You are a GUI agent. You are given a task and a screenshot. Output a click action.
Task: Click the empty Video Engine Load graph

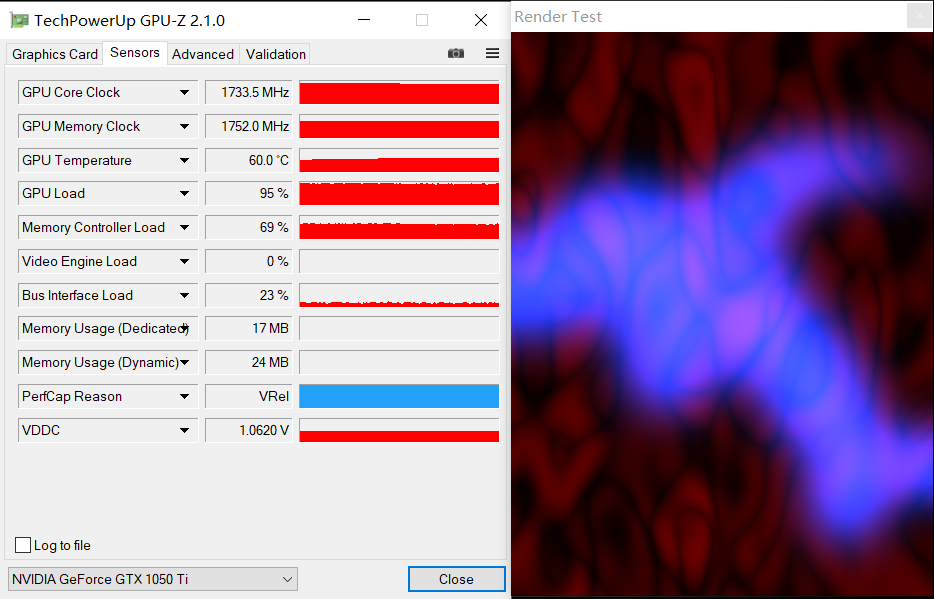(x=399, y=261)
